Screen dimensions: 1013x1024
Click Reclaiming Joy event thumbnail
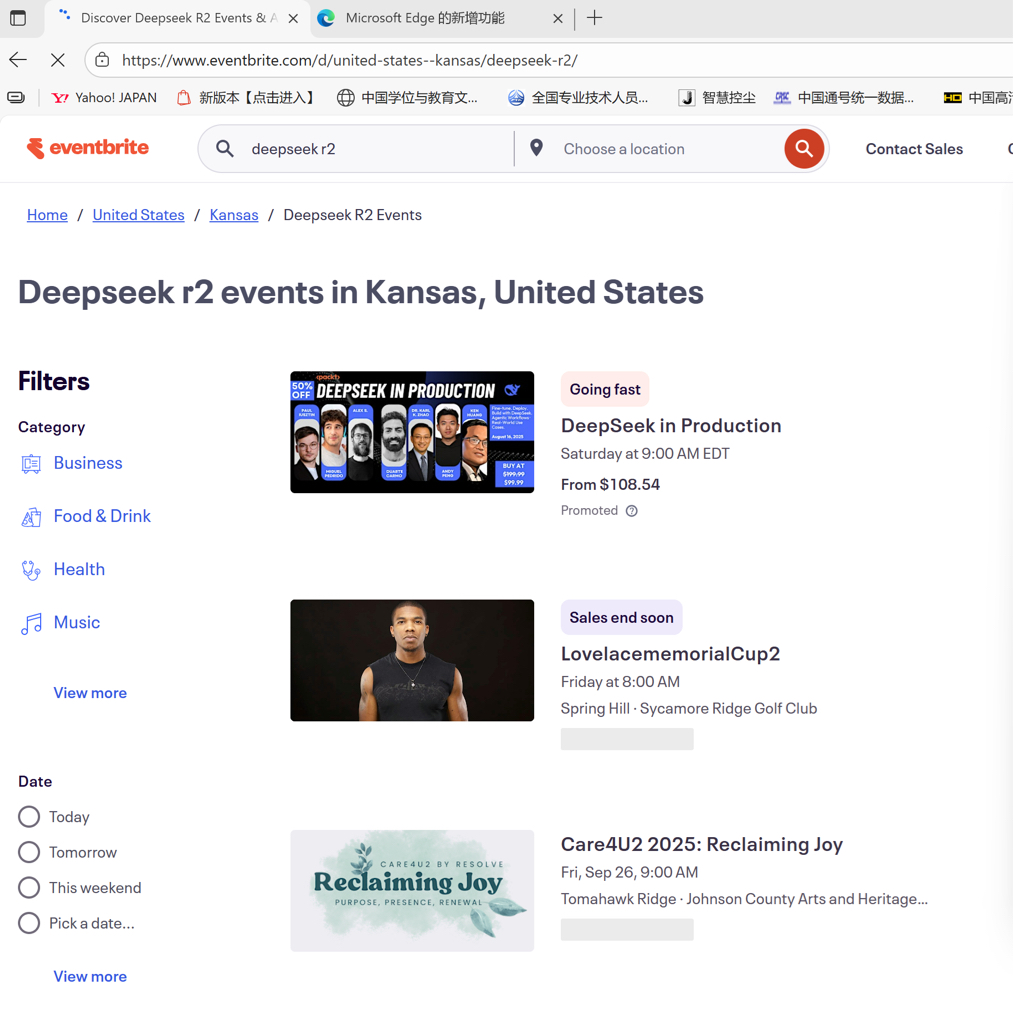tap(412, 891)
